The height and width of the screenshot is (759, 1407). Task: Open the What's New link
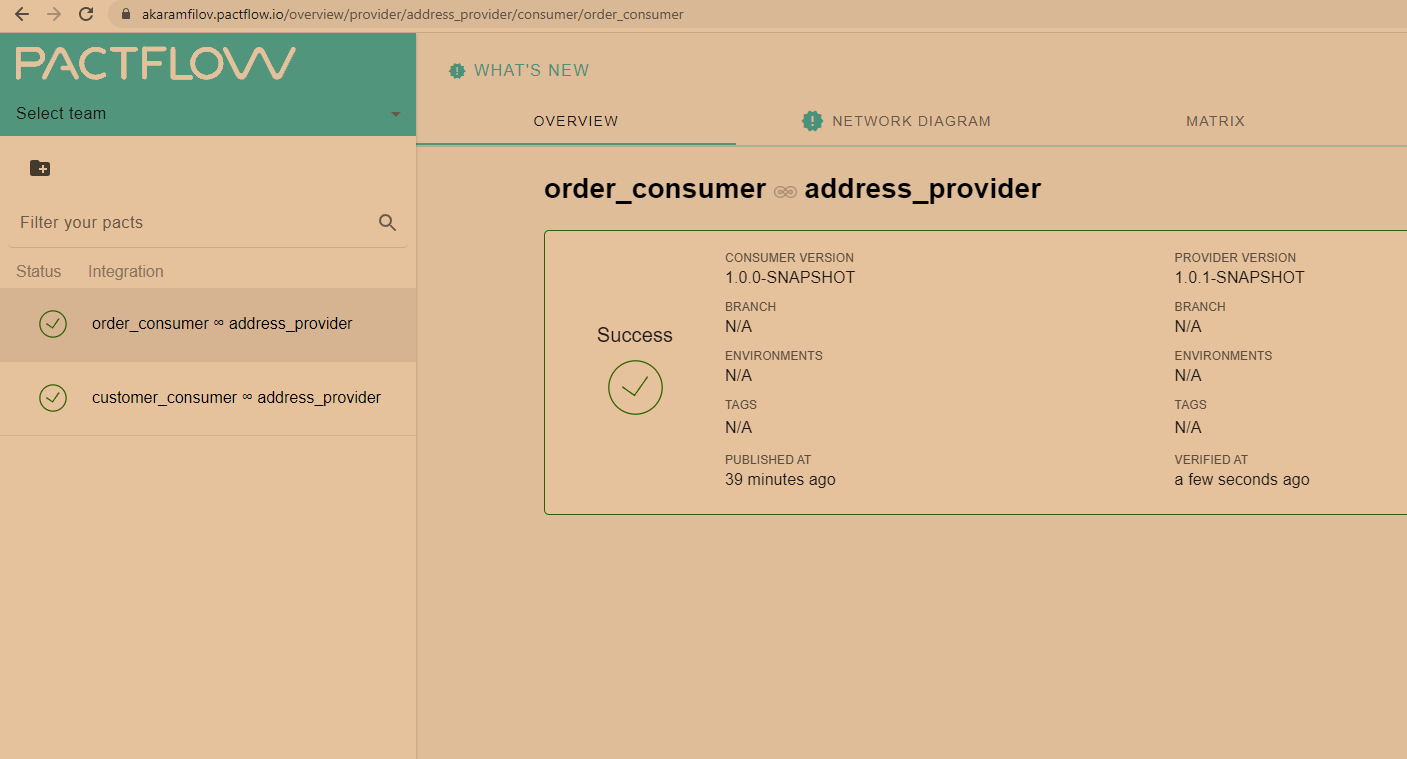pyautogui.click(x=531, y=71)
